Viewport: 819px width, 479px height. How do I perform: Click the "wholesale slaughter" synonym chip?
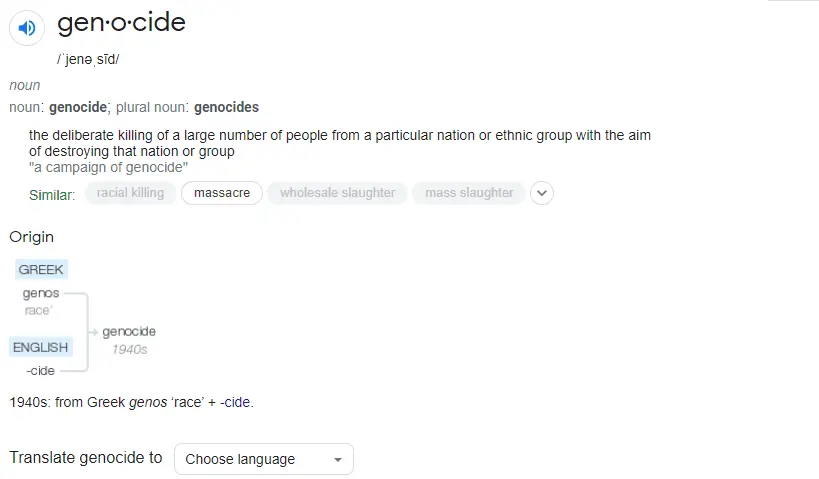tap(337, 193)
